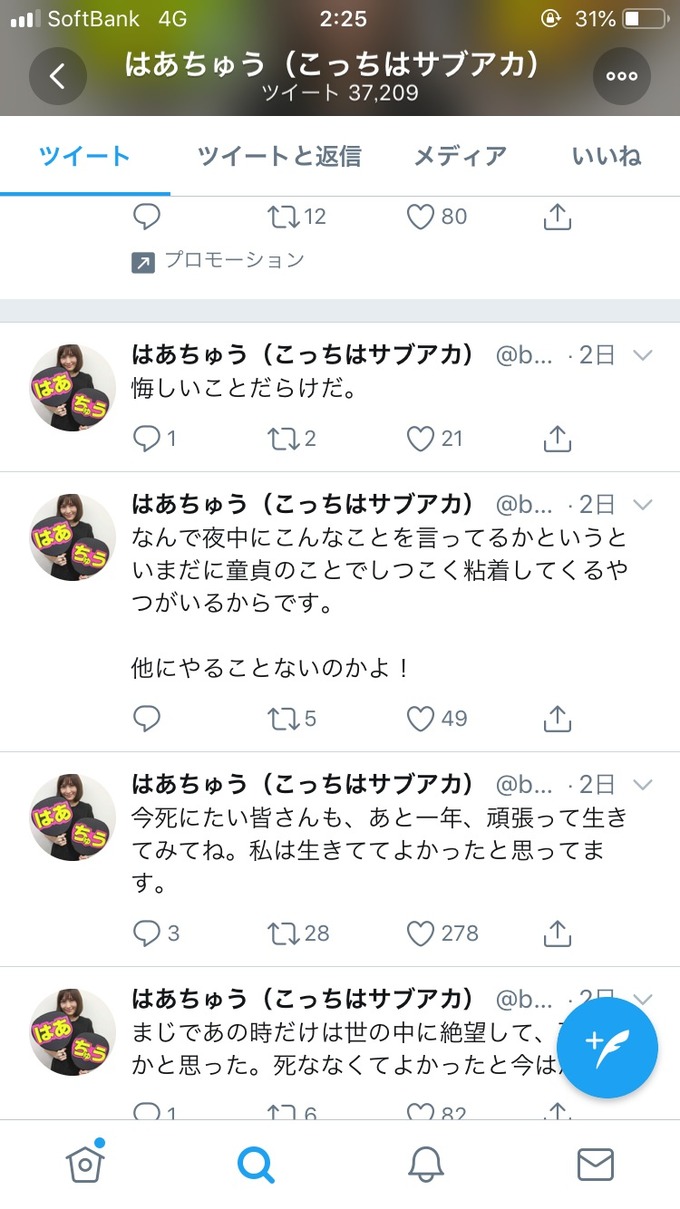
Task: Share the tweet with 21 likes
Action: tap(557, 438)
